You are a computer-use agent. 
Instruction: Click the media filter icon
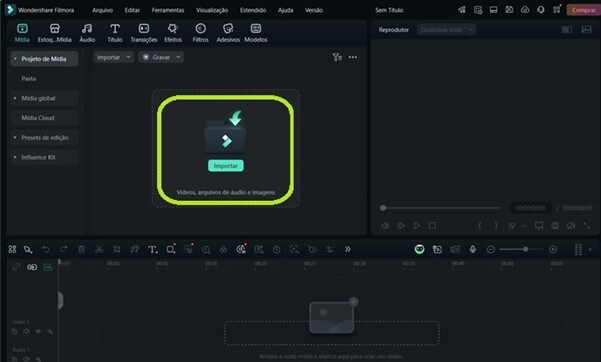tap(337, 57)
